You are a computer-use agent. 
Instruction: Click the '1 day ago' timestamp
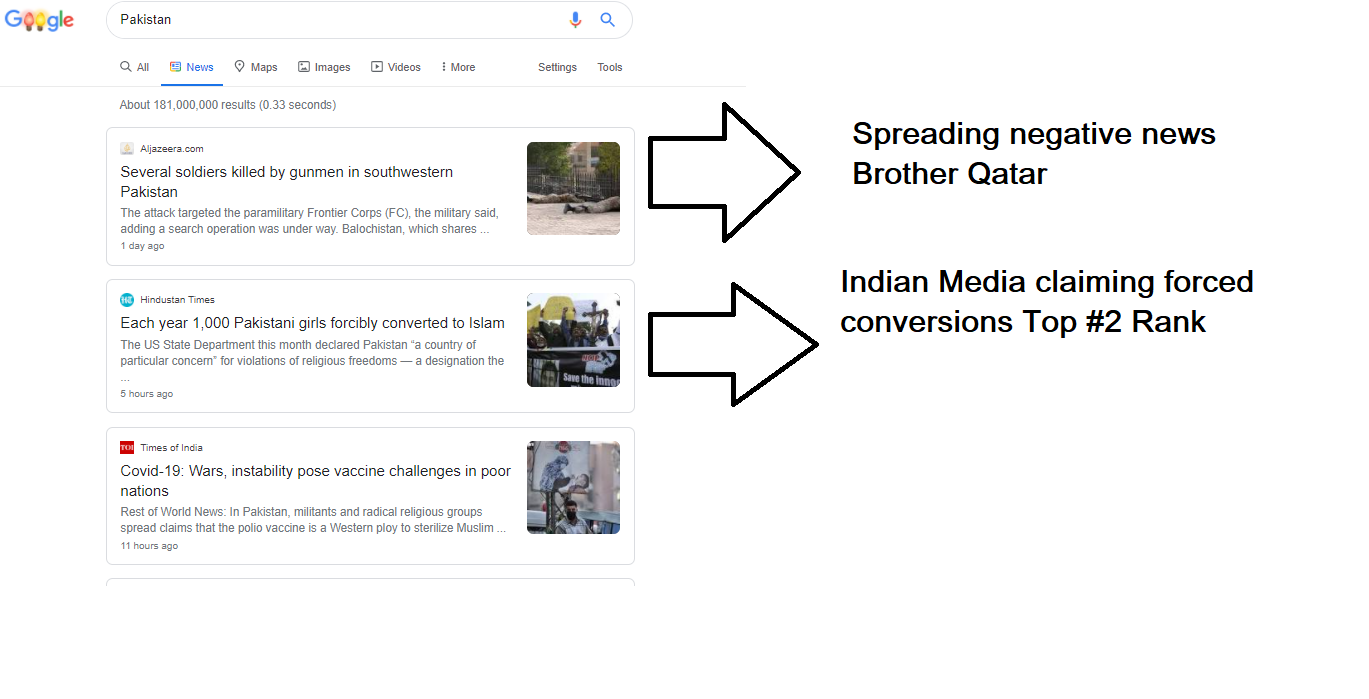[x=142, y=245]
